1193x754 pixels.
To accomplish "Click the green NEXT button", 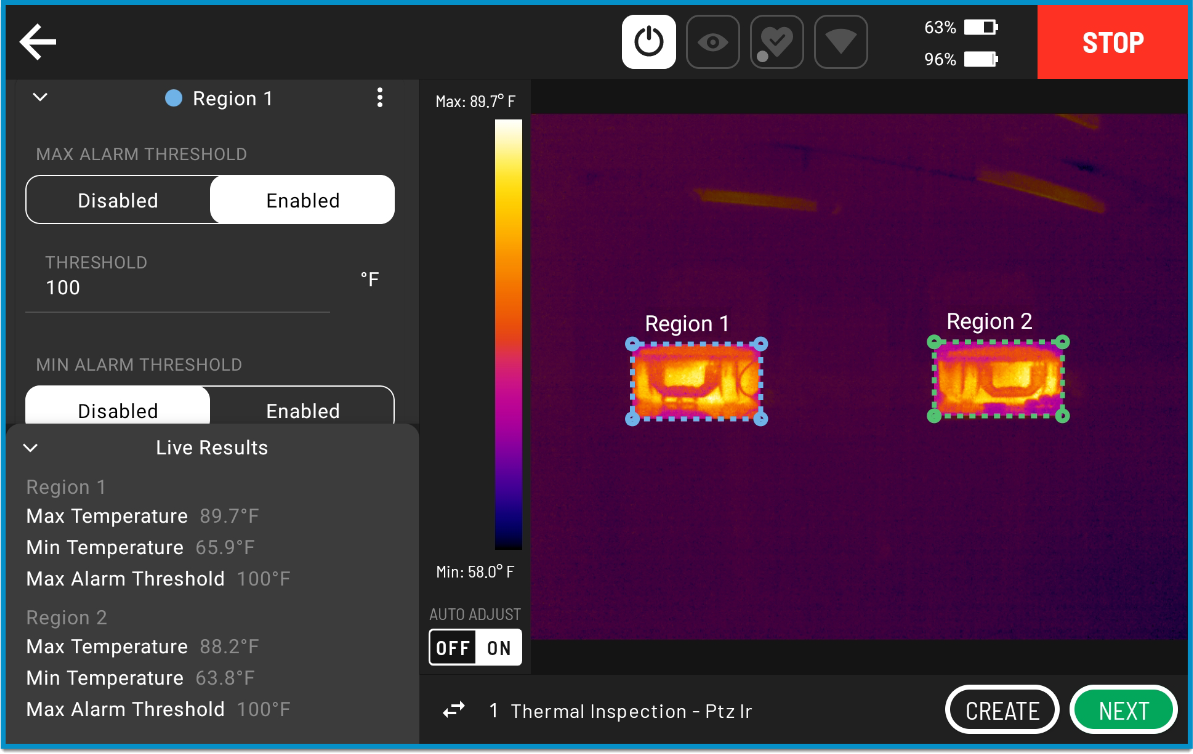I will (1124, 711).
